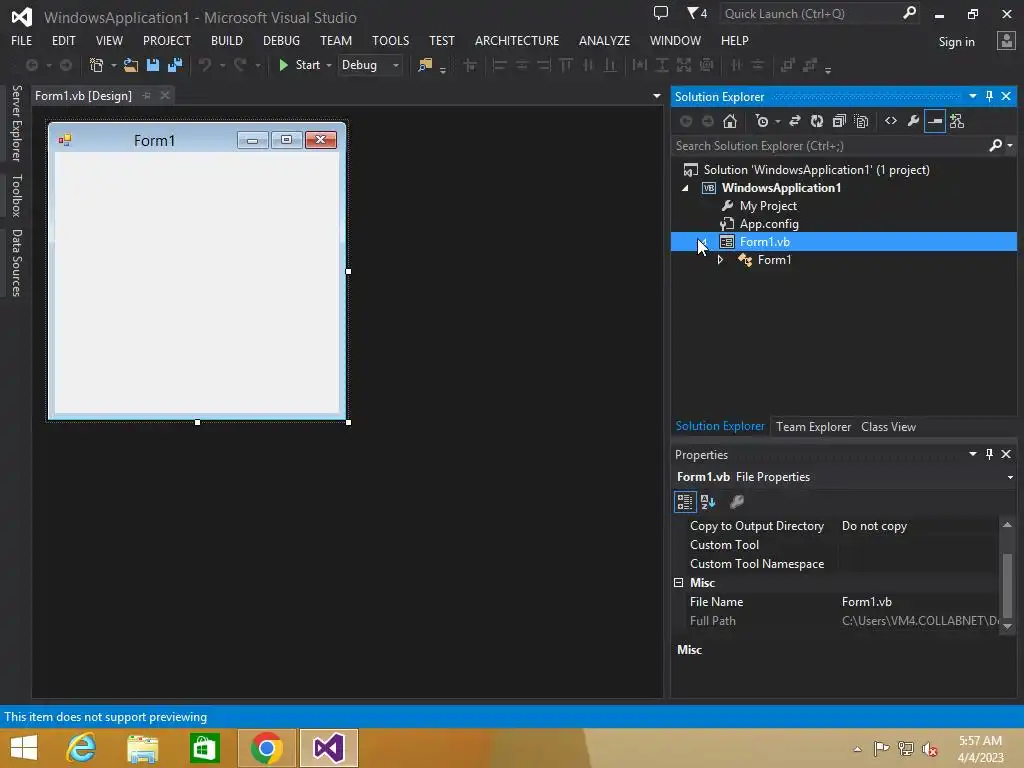Open the Start button dropdown arrow
Screen dimensions: 1024x768
[x=328, y=65]
